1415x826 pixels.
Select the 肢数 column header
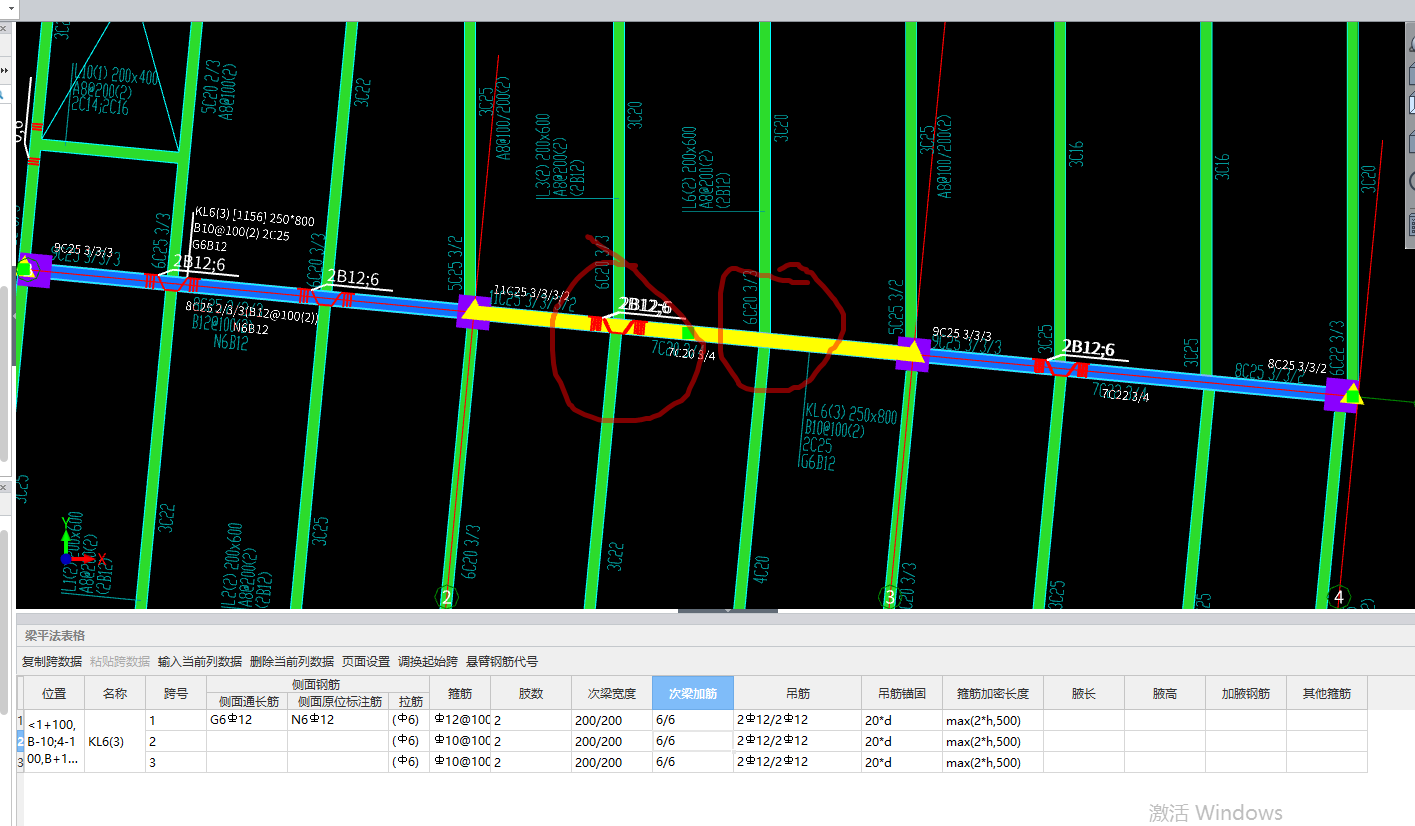click(531, 693)
